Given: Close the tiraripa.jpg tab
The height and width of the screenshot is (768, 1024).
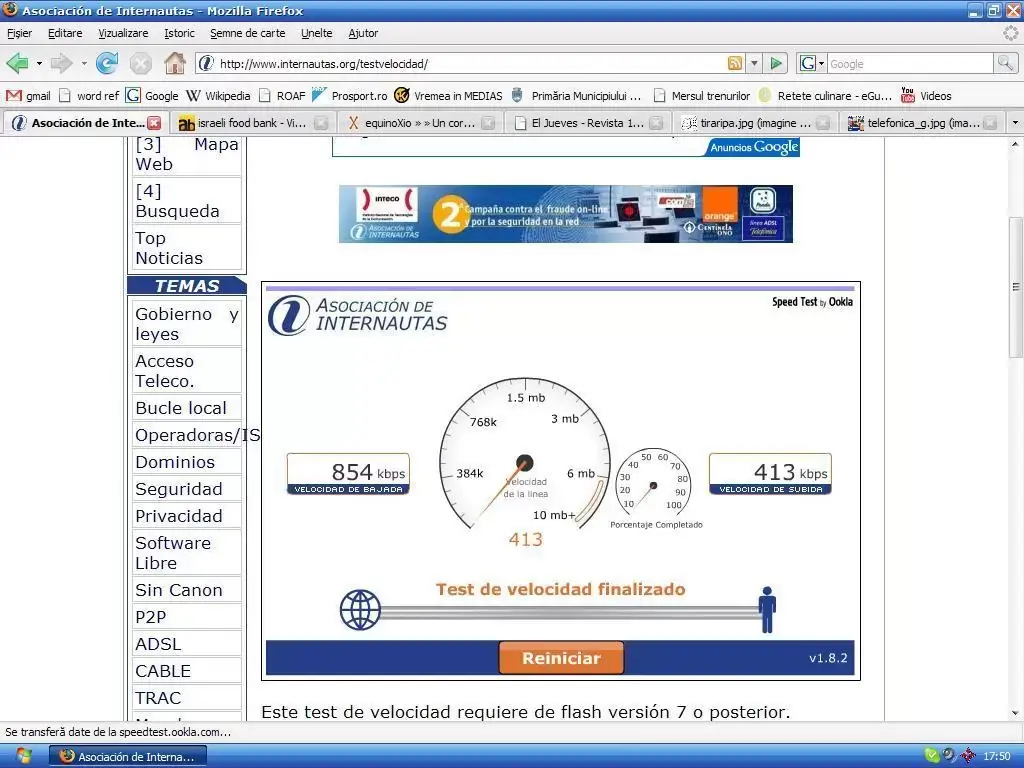Looking at the screenshot, I should [823, 123].
